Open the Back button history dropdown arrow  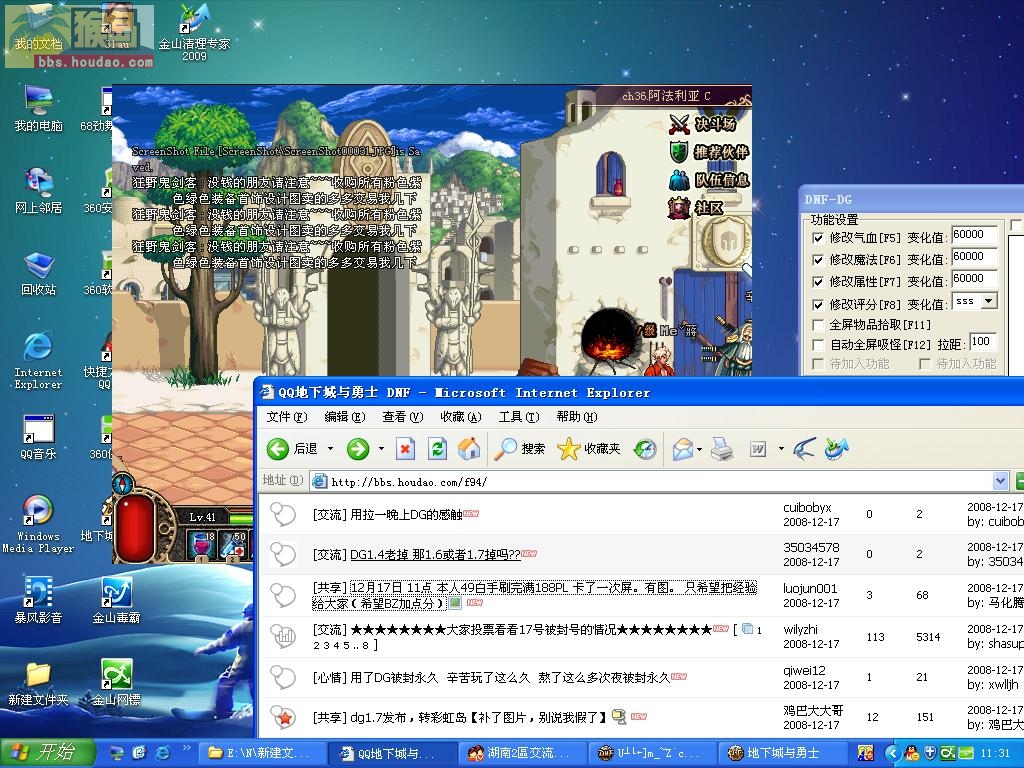click(x=330, y=449)
